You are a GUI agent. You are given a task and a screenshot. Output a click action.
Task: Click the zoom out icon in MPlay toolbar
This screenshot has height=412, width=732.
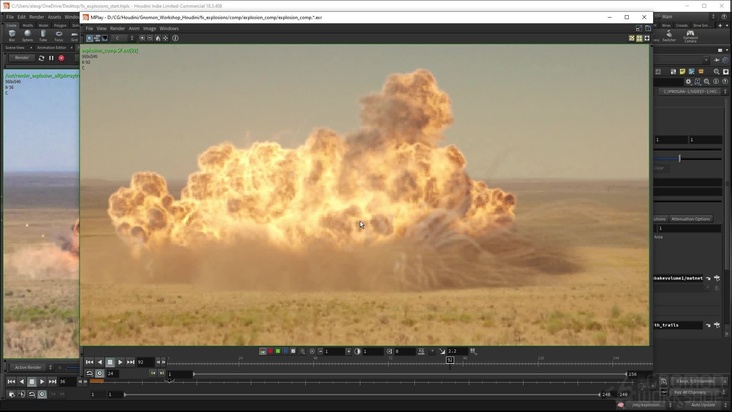150,38
